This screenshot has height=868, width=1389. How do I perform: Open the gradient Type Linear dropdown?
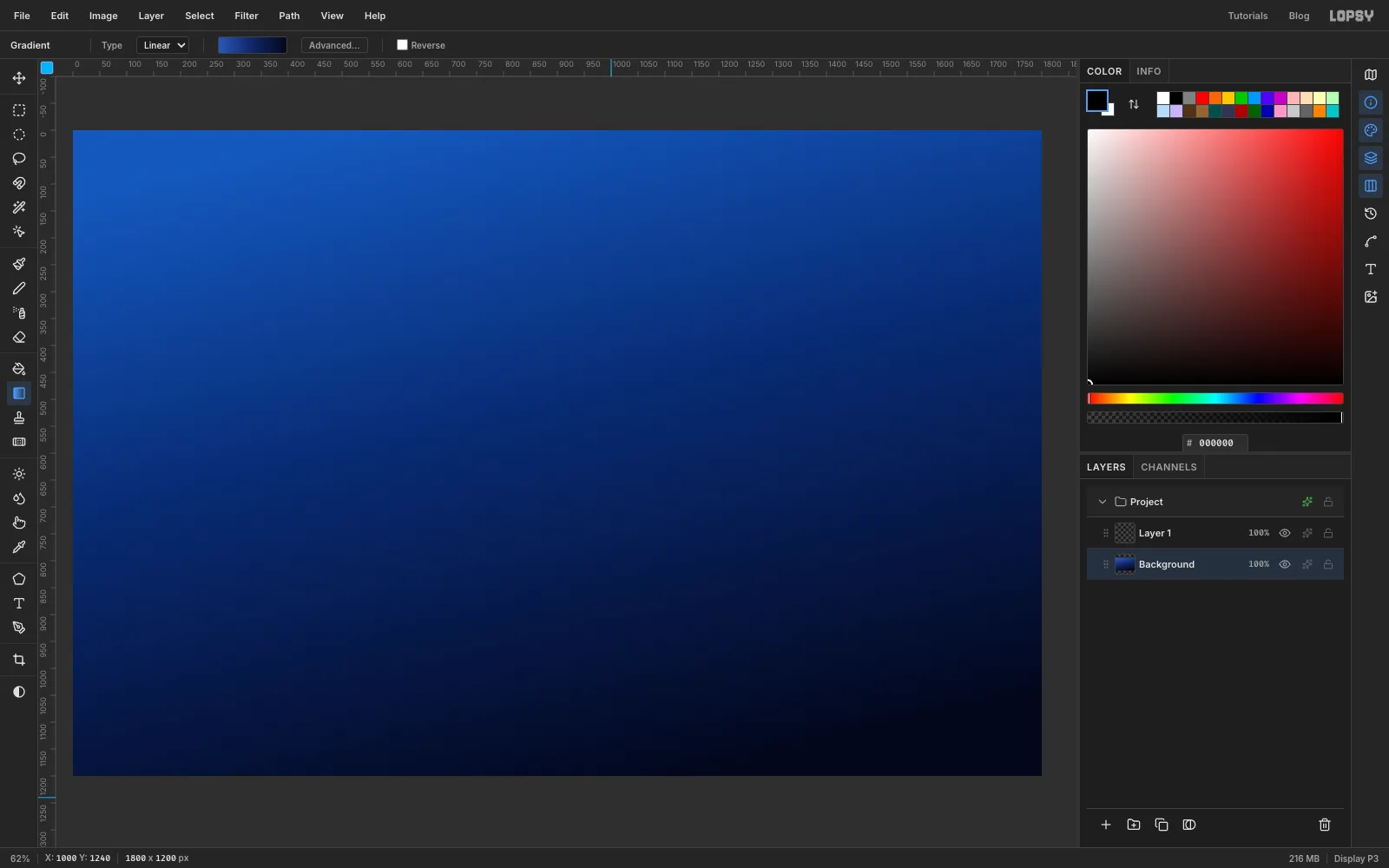pos(163,45)
